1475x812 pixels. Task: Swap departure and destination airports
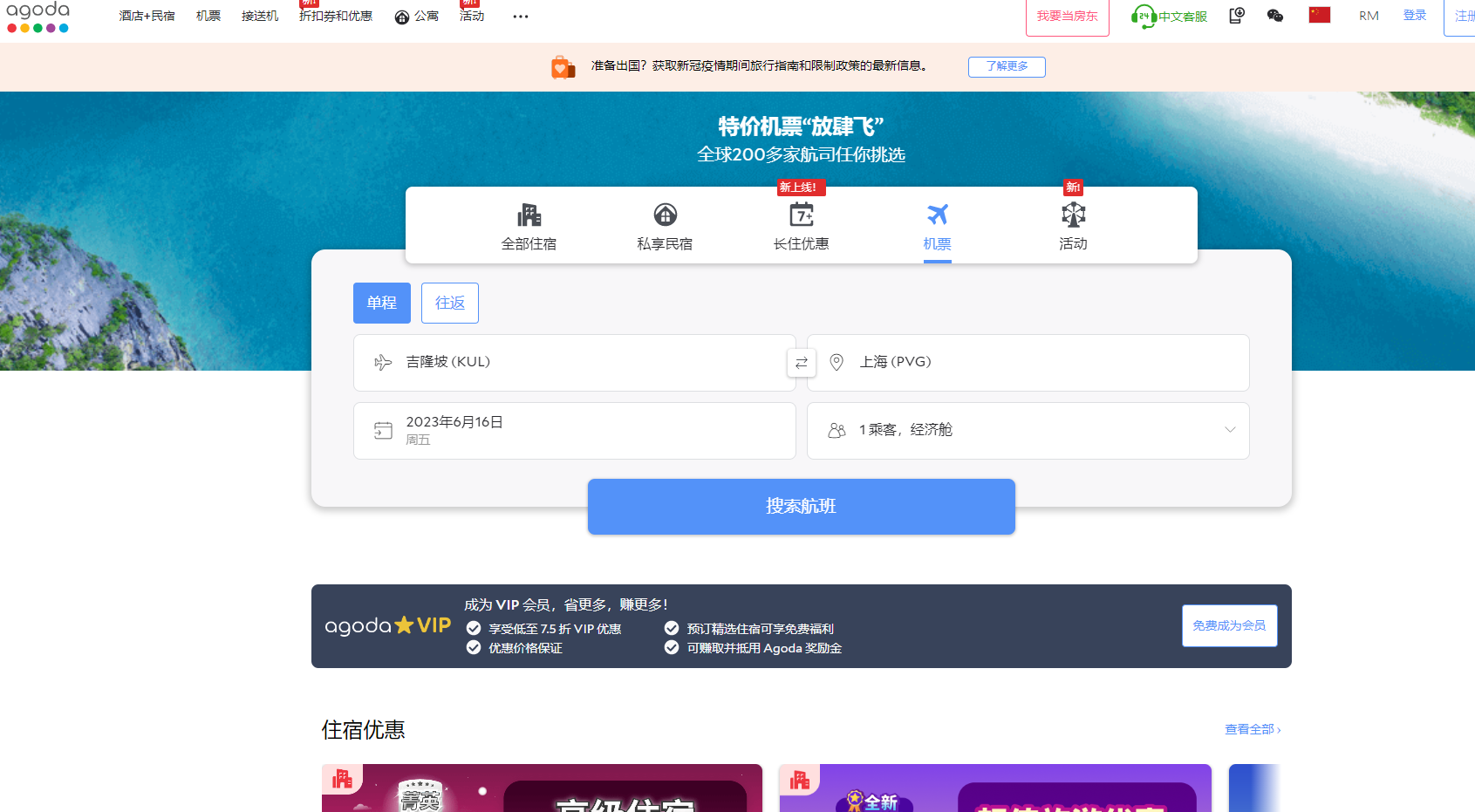click(x=802, y=363)
